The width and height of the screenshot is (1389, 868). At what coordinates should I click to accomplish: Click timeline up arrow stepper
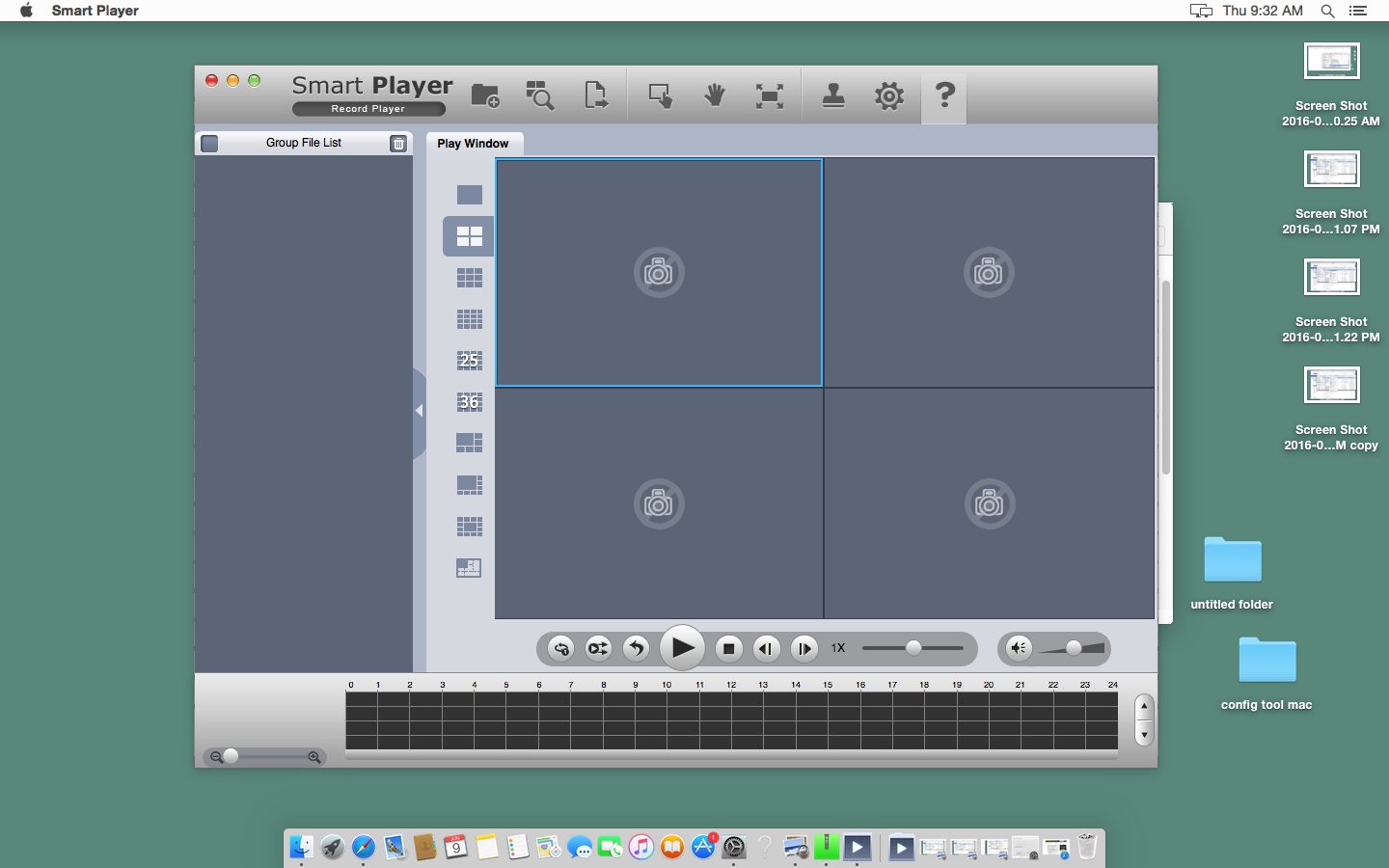(x=1144, y=707)
